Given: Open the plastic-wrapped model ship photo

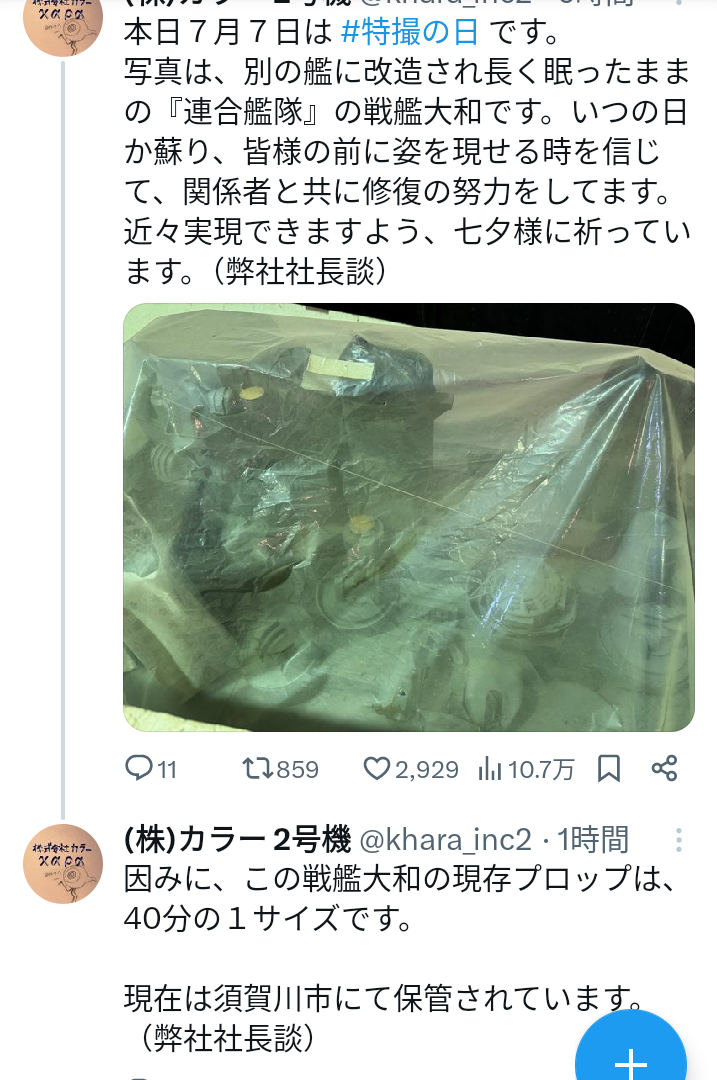Looking at the screenshot, I should pyautogui.click(x=409, y=517).
